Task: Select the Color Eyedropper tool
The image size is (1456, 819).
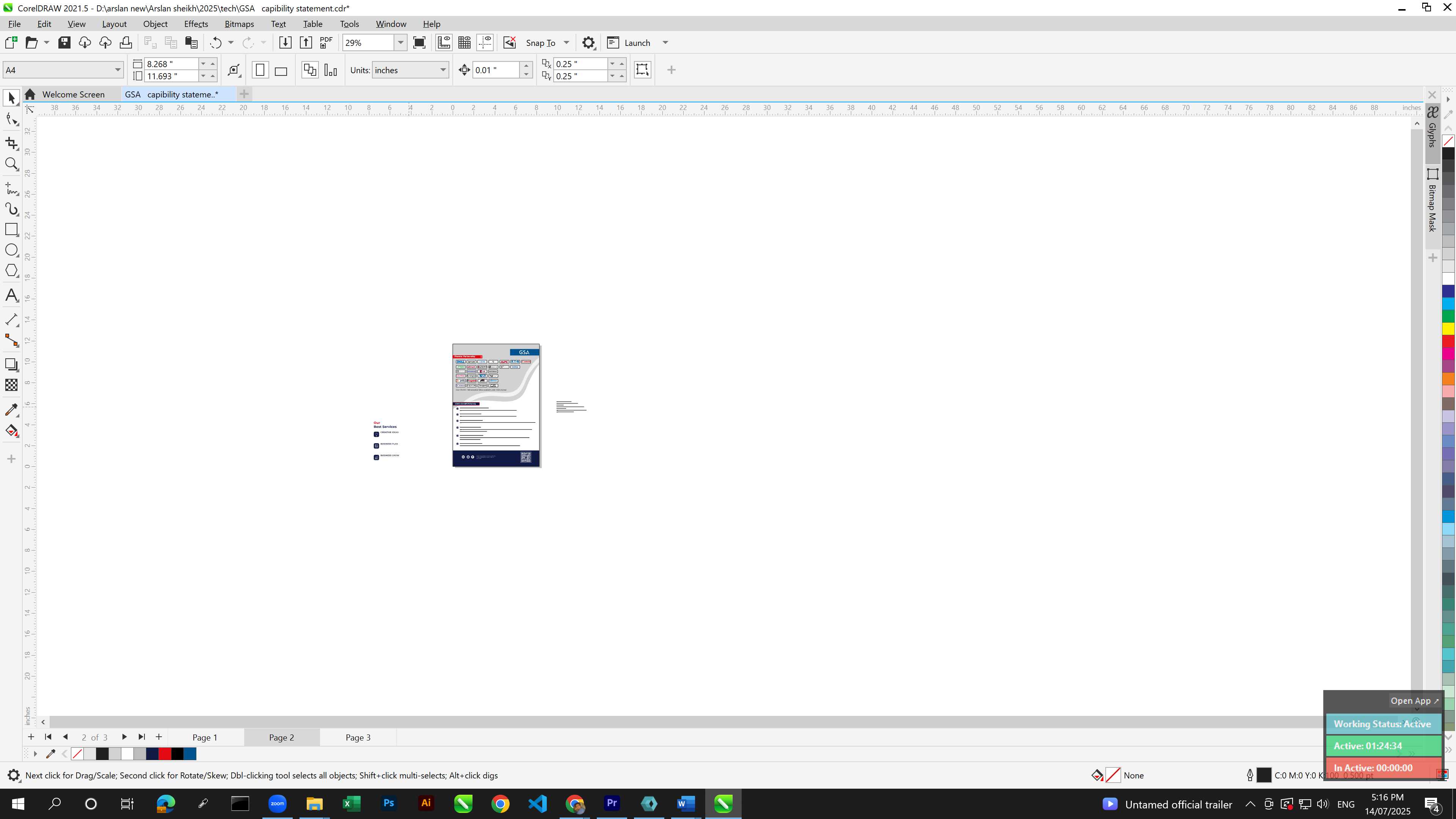Action: click(11, 409)
